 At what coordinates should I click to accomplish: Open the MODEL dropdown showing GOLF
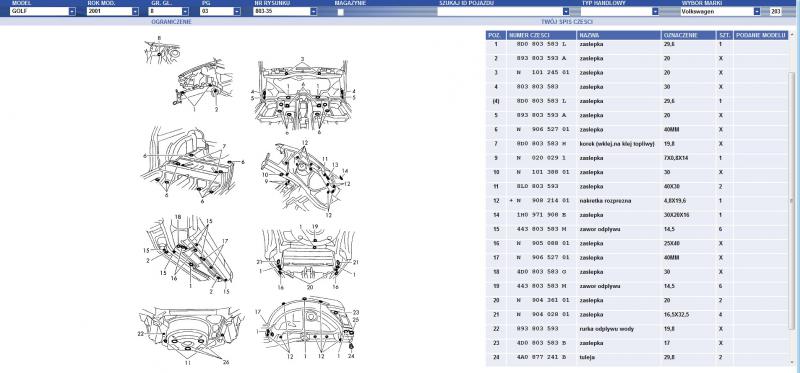tap(43, 11)
